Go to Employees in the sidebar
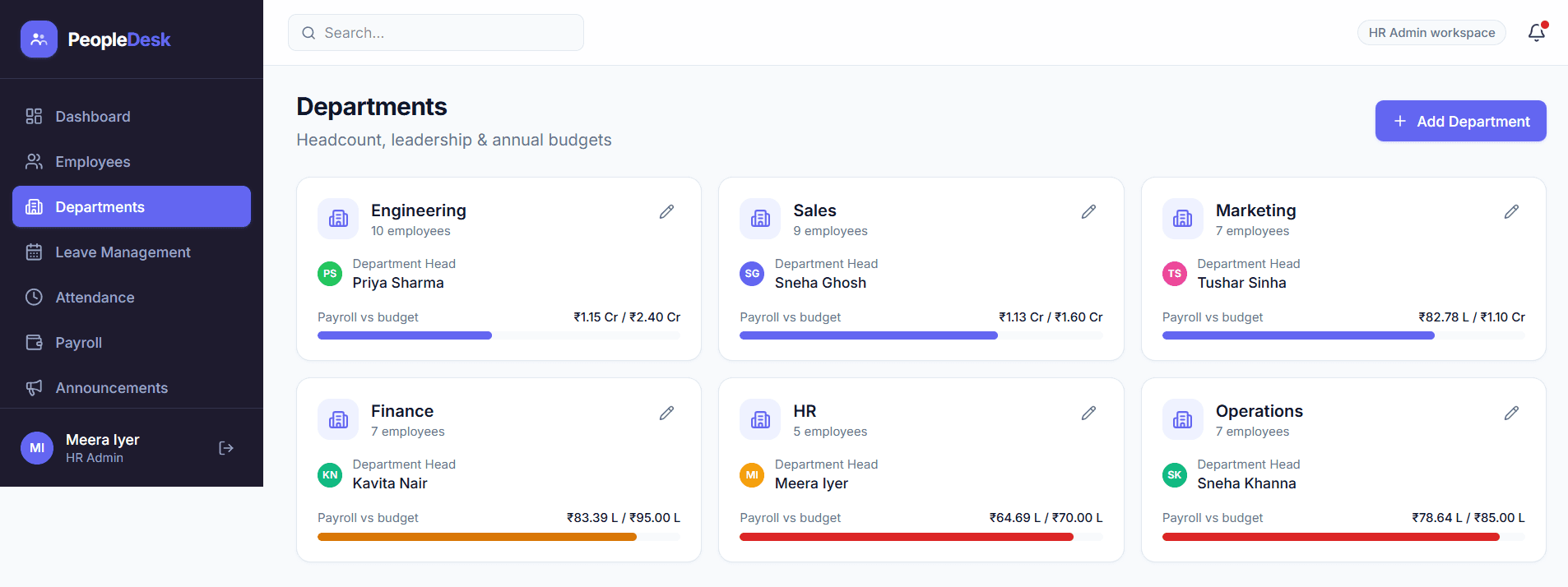The height and width of the screenshot is (587, 1568). click(x=132, y=162)
